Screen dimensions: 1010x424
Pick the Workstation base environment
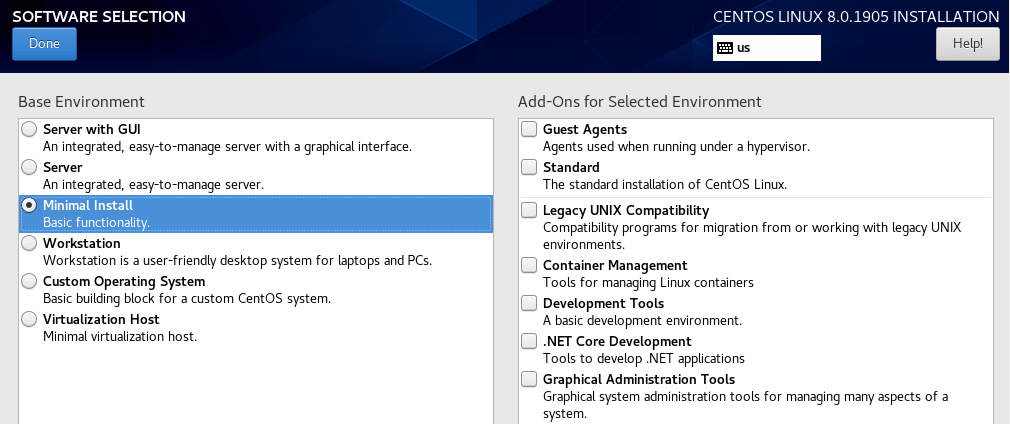[x=30, y=243]
